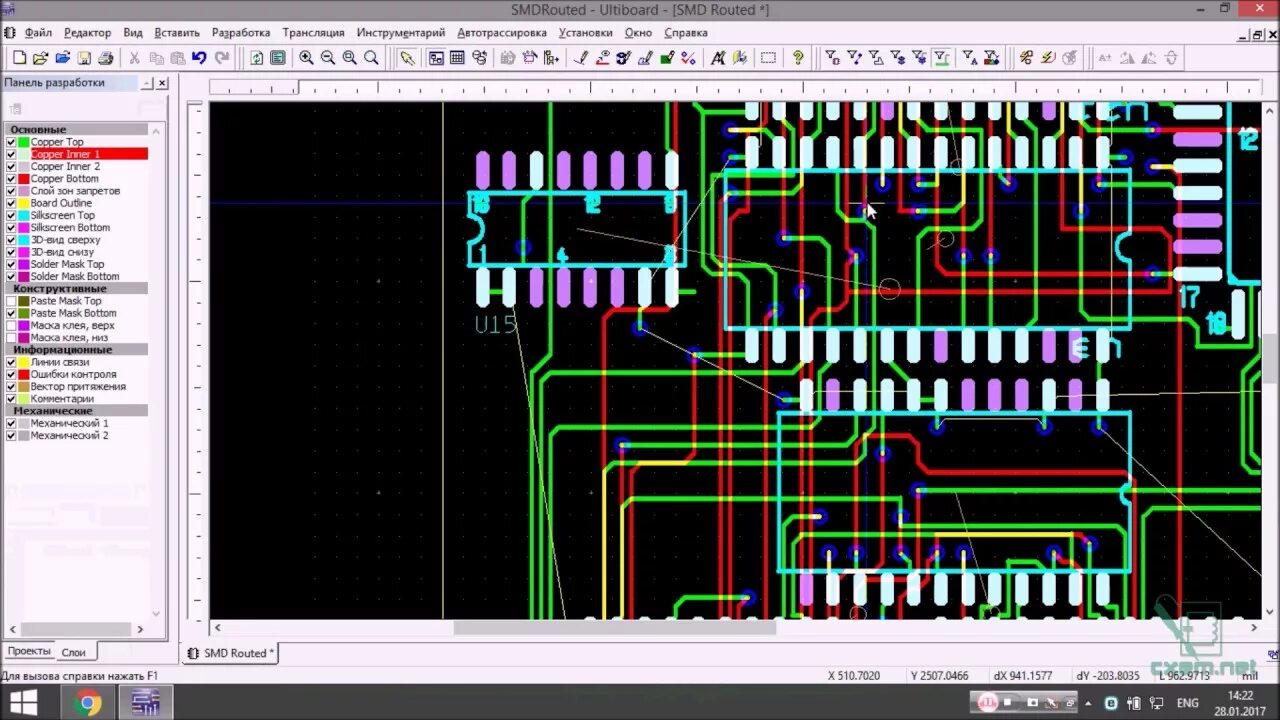Viewport: 1280px width, 720px height.
Task: Toggle the Silkscreen Top layer checkbox
Action: 11,215
